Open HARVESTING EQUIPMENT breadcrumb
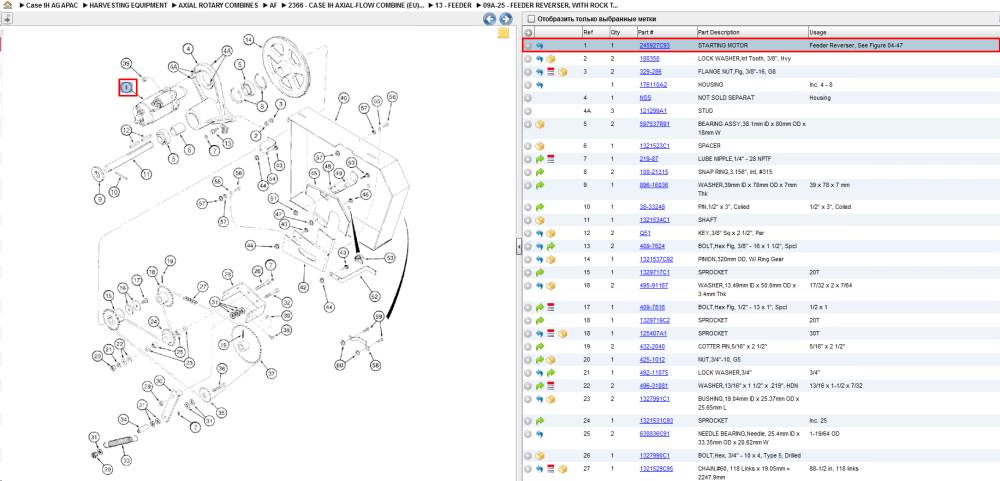 click(127, 4)
